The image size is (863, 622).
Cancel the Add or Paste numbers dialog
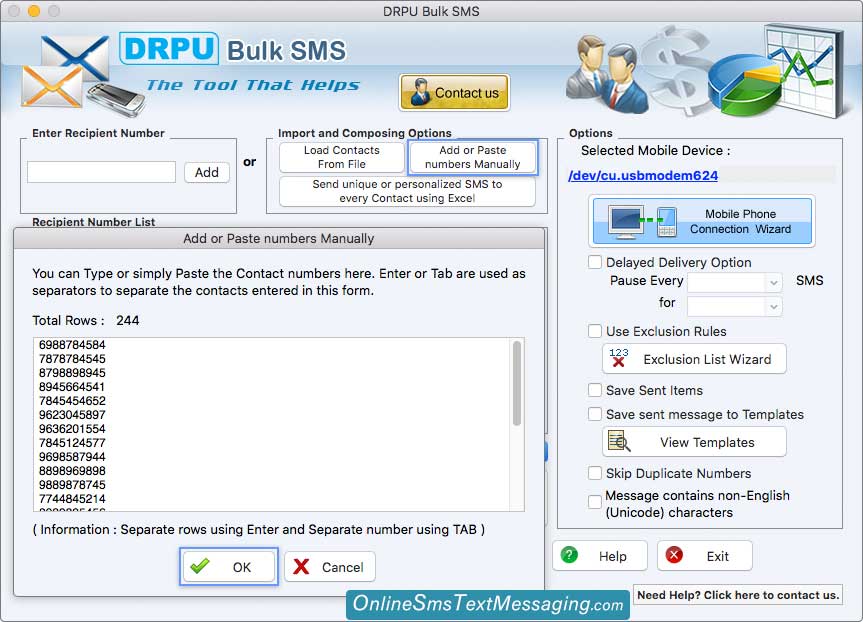[x=330, y=566]
